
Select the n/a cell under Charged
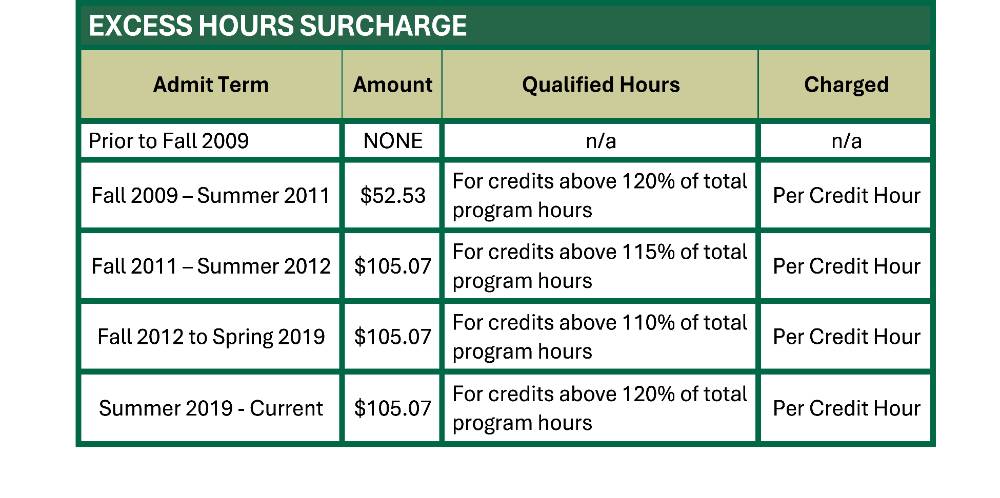pyautogui.click(x=845, y=140)
